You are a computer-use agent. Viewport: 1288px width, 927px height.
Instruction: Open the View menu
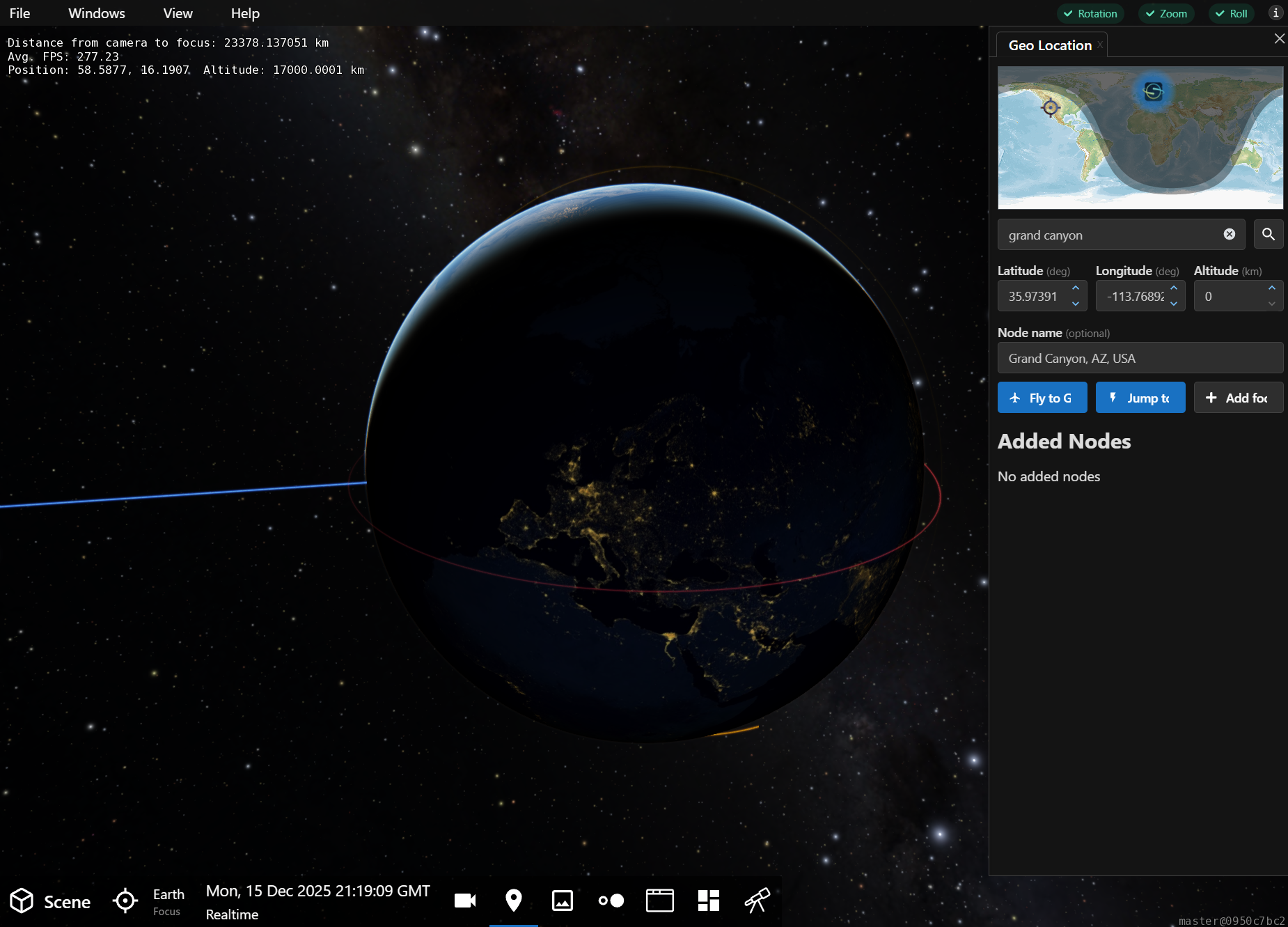tap(178, 13)
